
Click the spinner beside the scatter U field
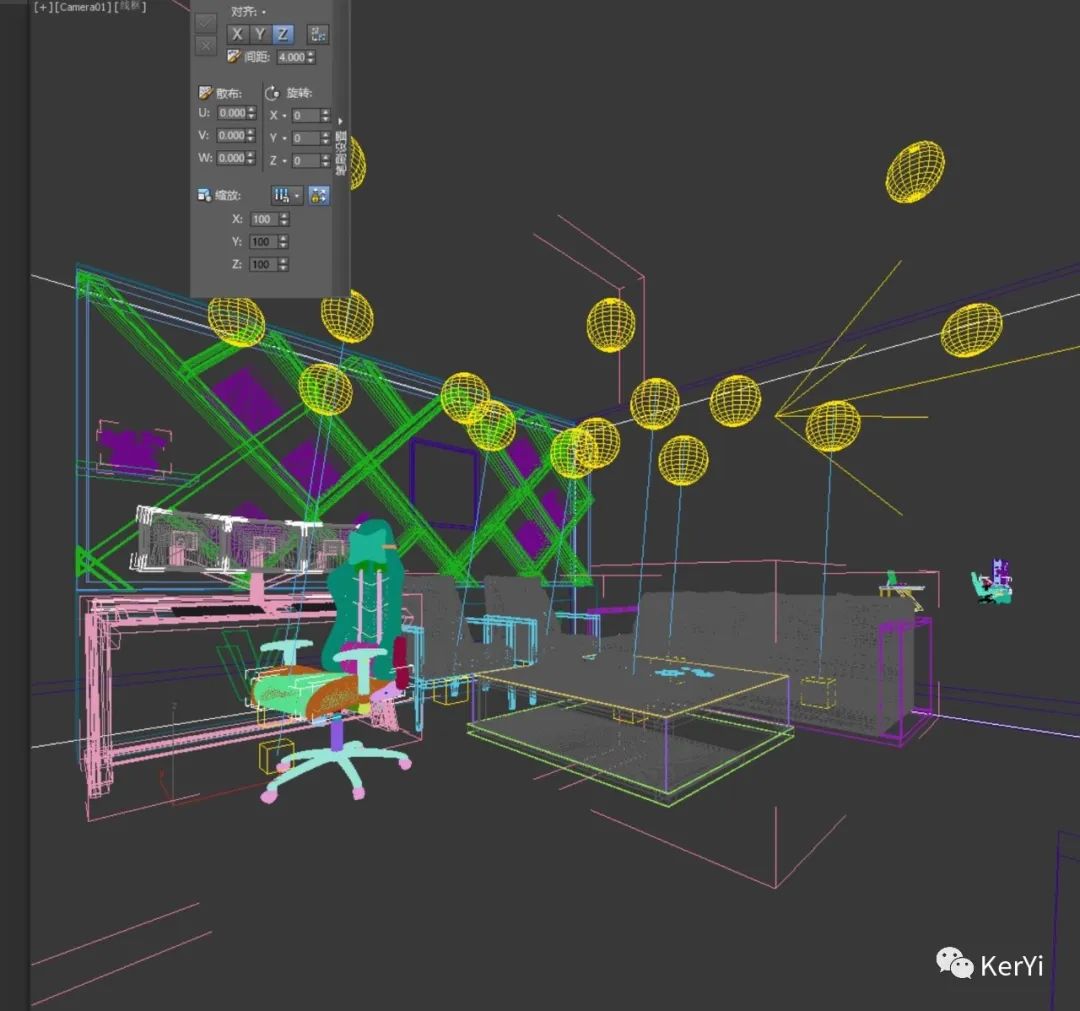coord(251,113)
